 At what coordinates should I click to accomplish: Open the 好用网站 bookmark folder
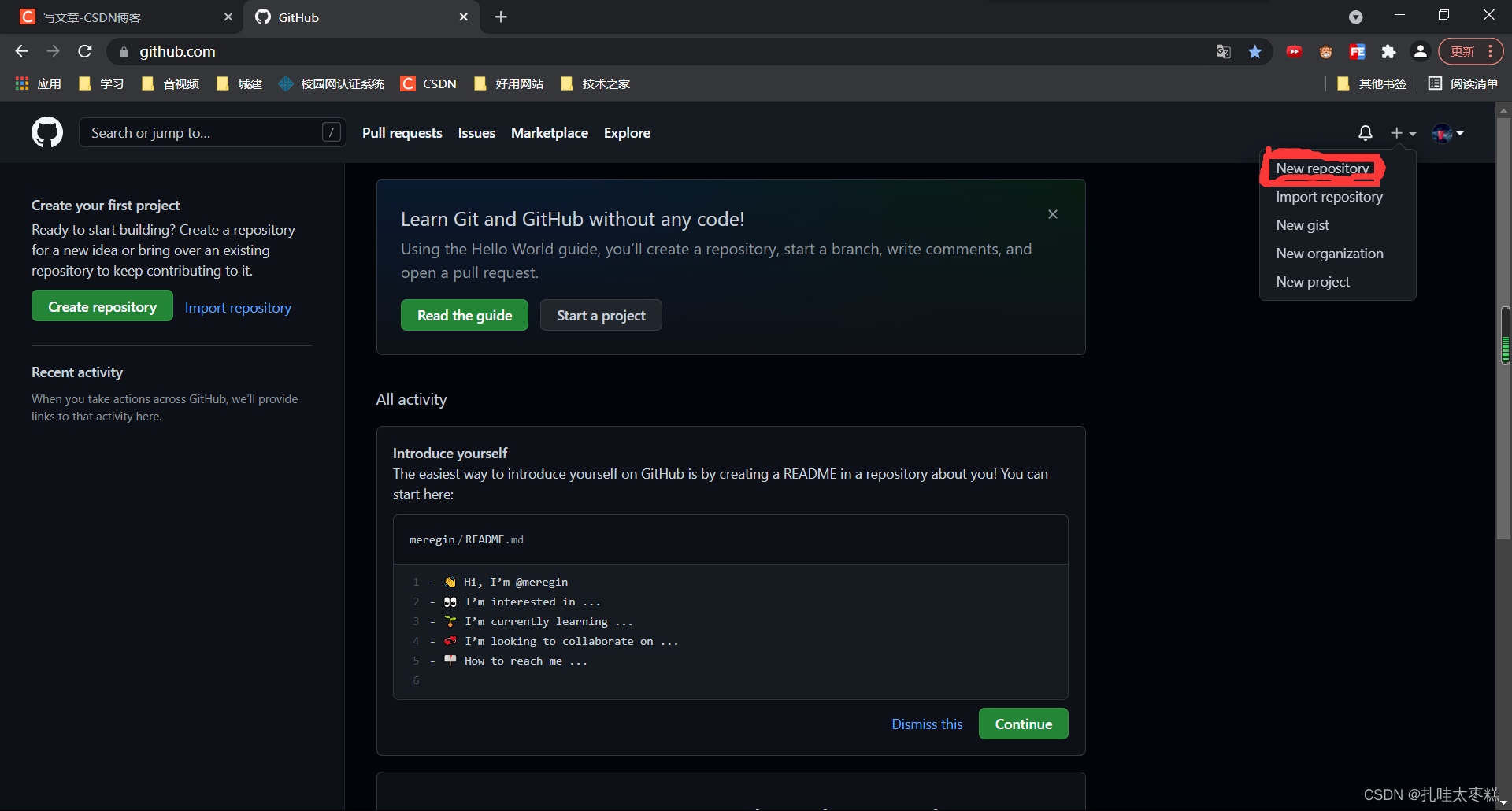click(x=509, y=83)
